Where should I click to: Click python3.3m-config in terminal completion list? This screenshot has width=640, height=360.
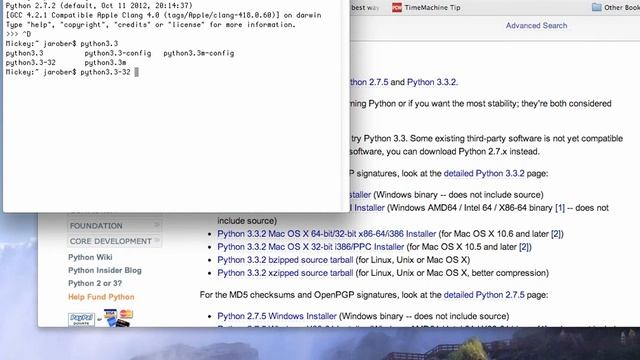click(199, 53)
